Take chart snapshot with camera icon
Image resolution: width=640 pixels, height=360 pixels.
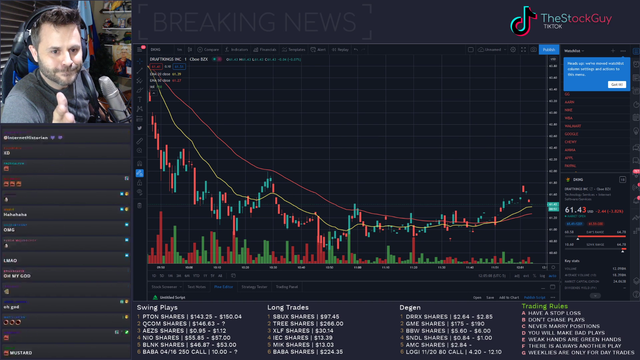click(x=533, y=49)
